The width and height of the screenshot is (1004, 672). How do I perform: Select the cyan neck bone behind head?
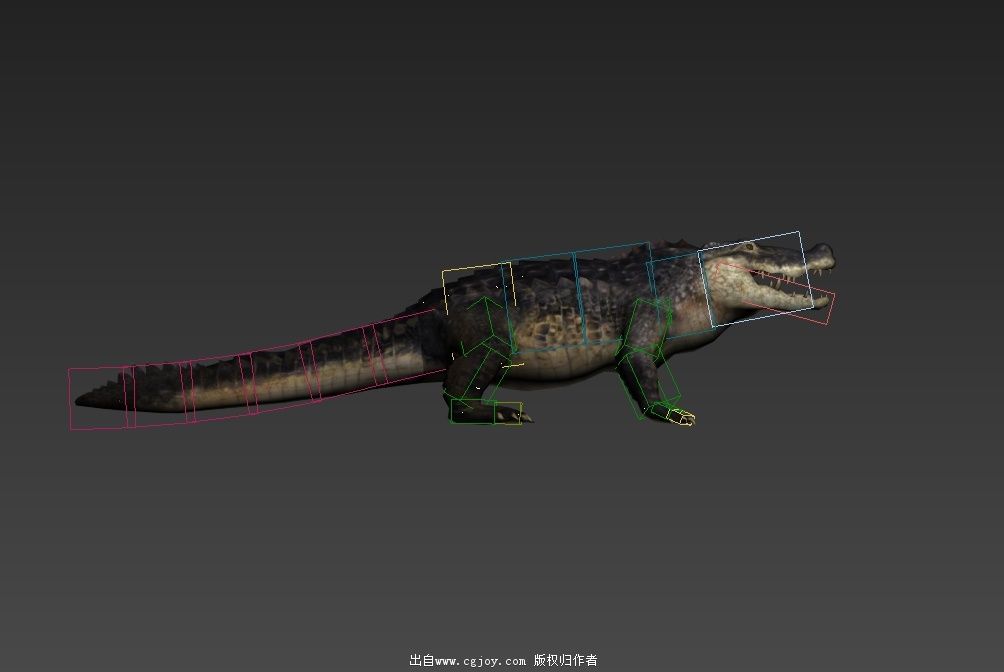coord(679,295)
